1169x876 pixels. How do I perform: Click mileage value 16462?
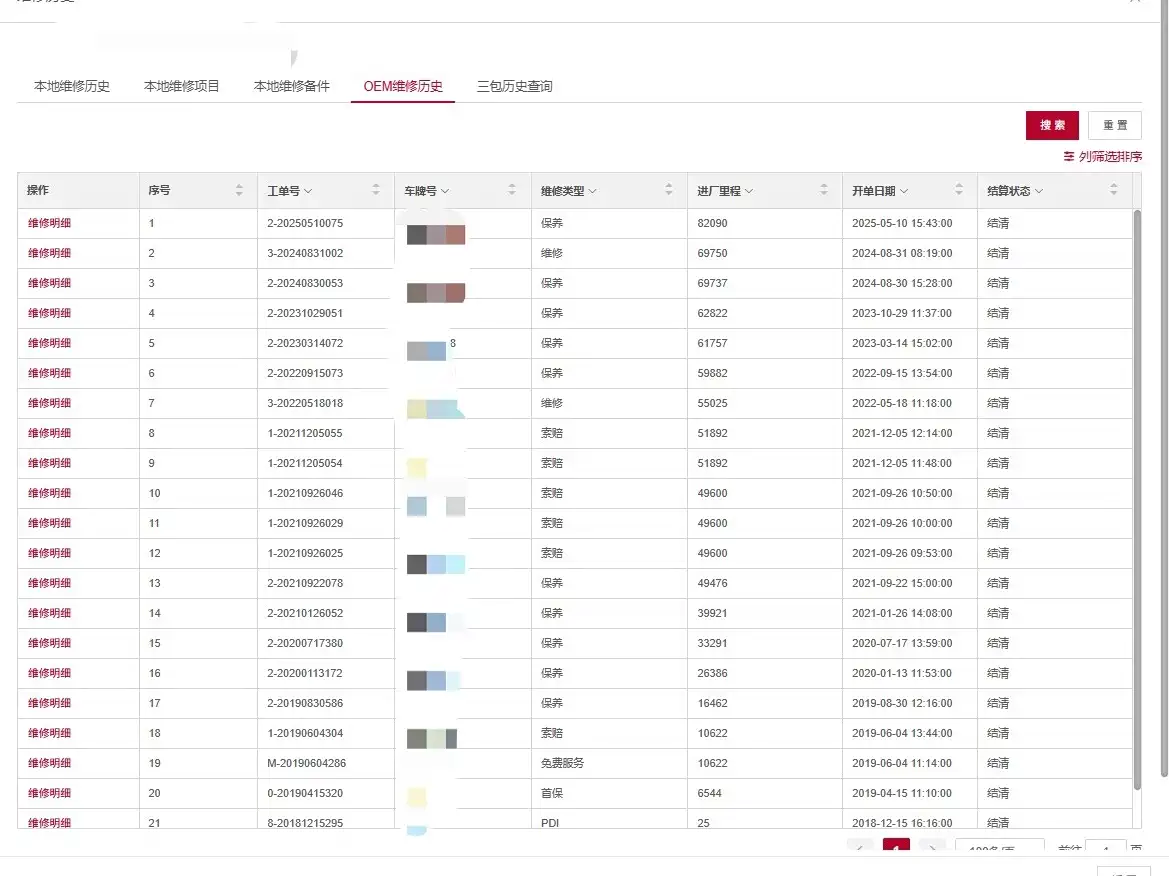(x=712, y=703)
